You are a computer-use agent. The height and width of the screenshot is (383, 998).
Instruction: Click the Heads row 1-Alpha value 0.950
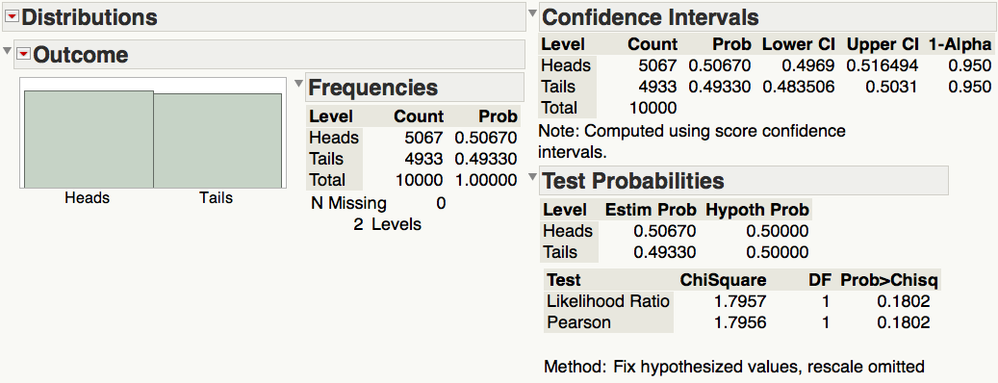click(x=969, y=66)
